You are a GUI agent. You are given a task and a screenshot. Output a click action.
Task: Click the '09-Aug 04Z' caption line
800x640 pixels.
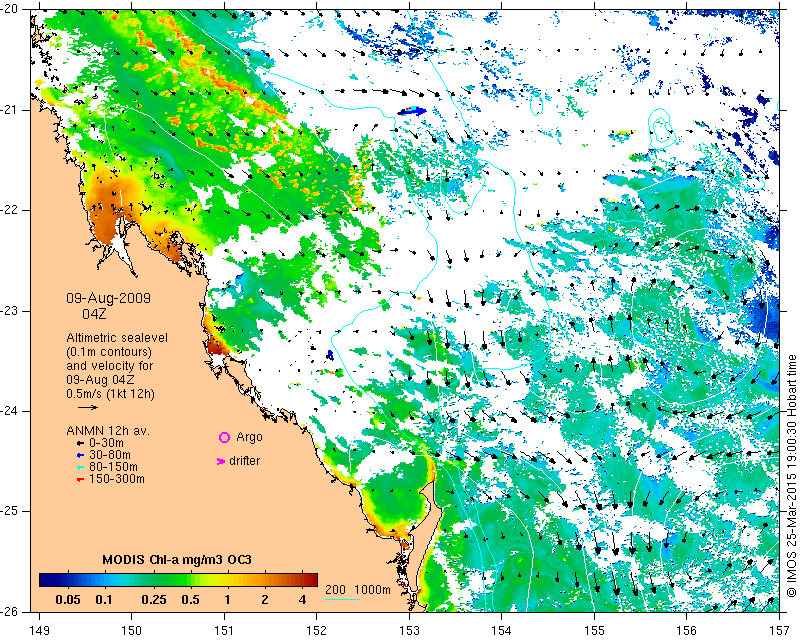point(101,380)
